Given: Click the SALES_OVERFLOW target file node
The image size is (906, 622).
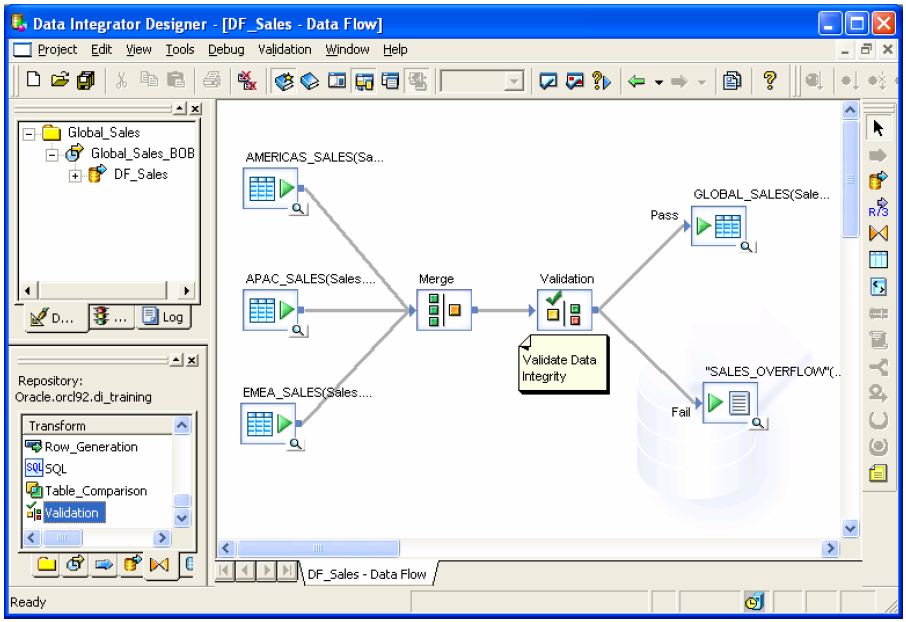Looking at the screenshot, I should click(730, 402).
